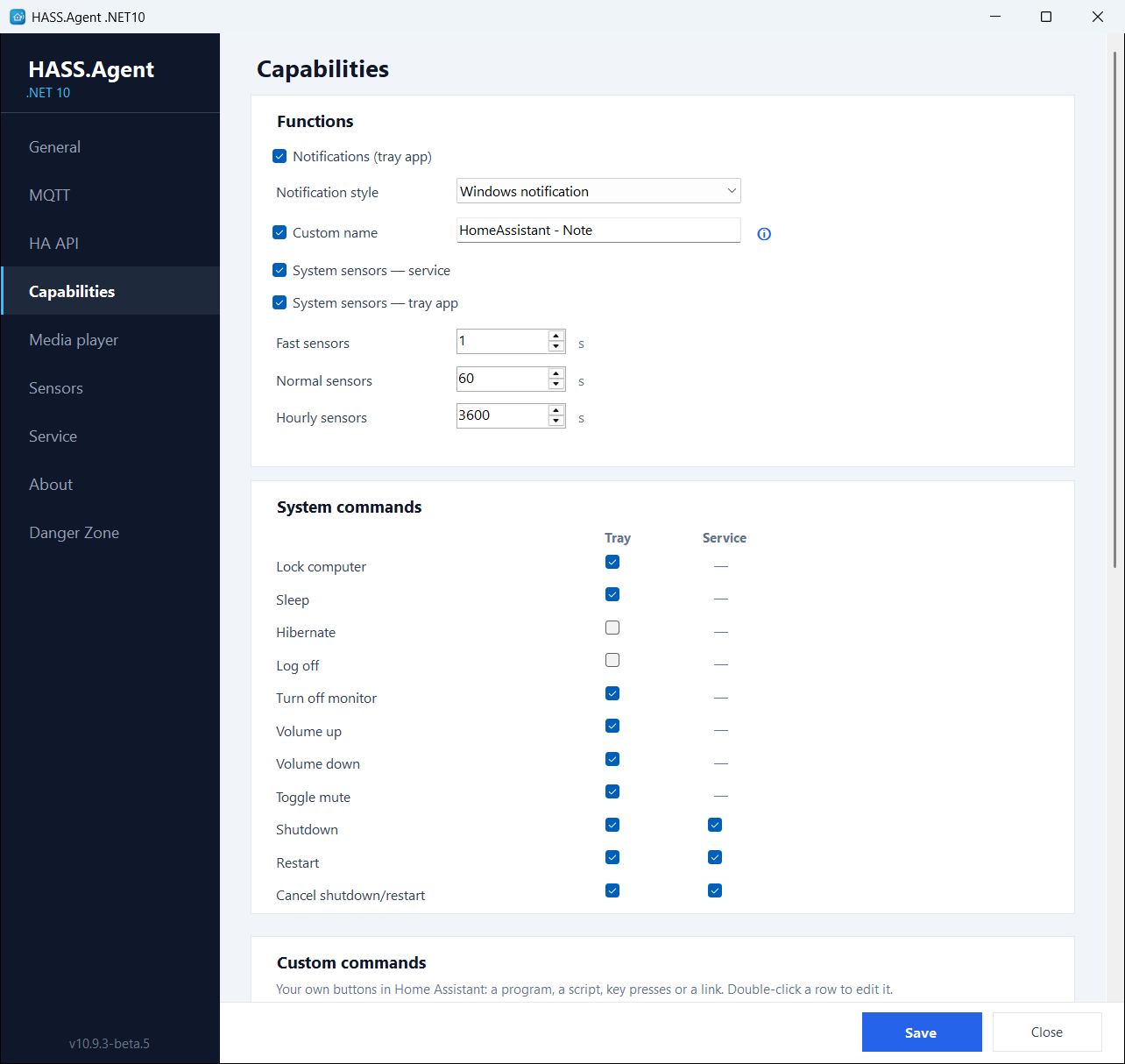Open the Danger Zone page
The image size is (1125, 1064).
coord(110,533)
